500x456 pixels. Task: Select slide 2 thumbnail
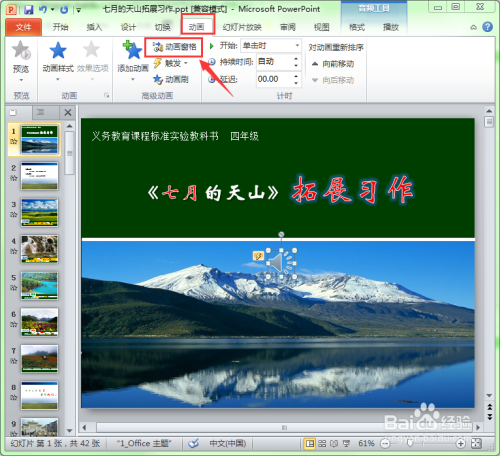[39, 176]
